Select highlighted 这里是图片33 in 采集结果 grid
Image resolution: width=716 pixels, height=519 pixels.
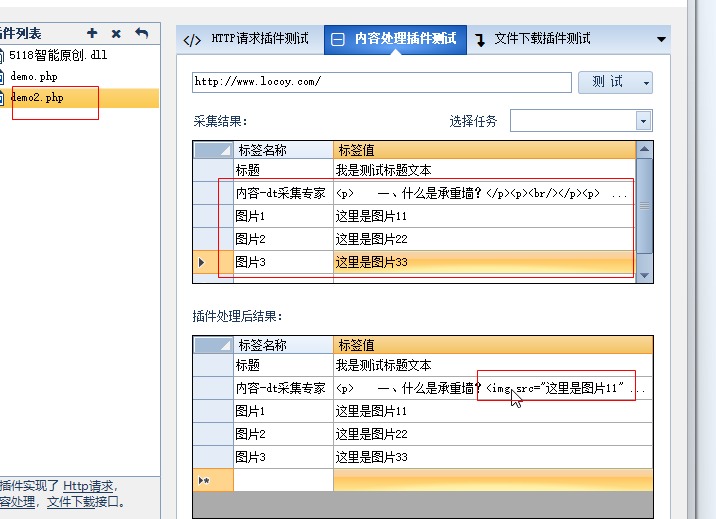[x=484, y=262]
